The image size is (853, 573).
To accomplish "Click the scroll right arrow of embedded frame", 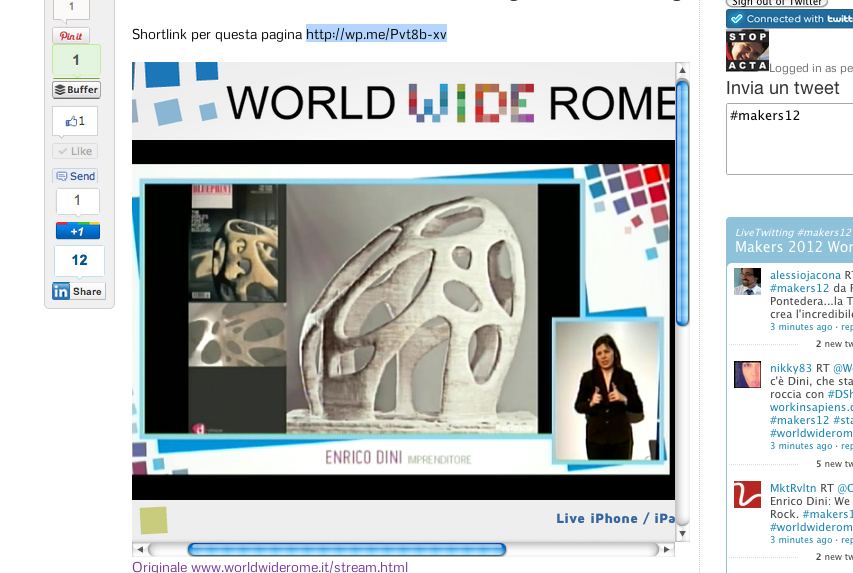I will pos(666,549).
